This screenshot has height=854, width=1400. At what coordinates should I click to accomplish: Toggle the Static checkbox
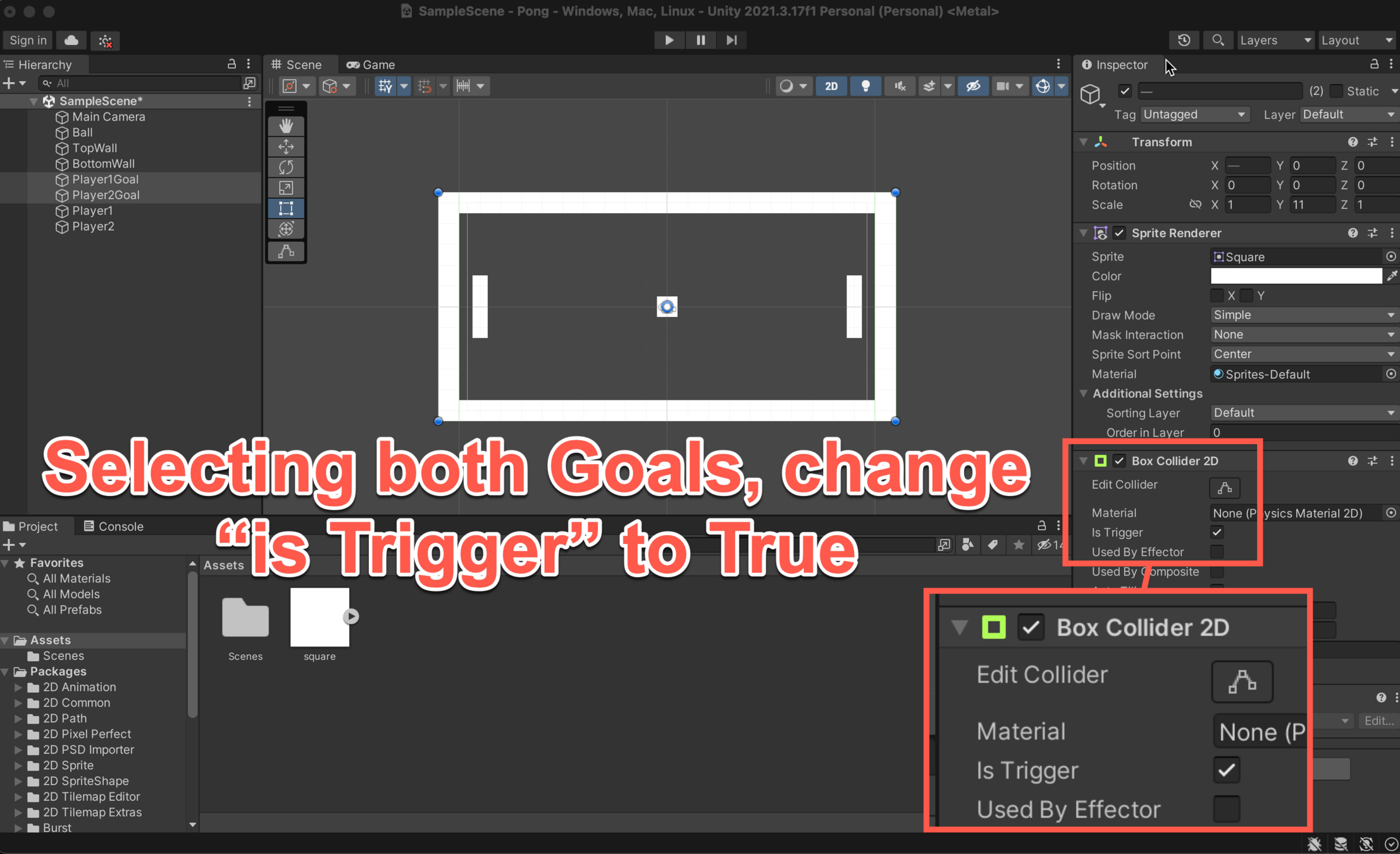click(x=1336, y=91)
